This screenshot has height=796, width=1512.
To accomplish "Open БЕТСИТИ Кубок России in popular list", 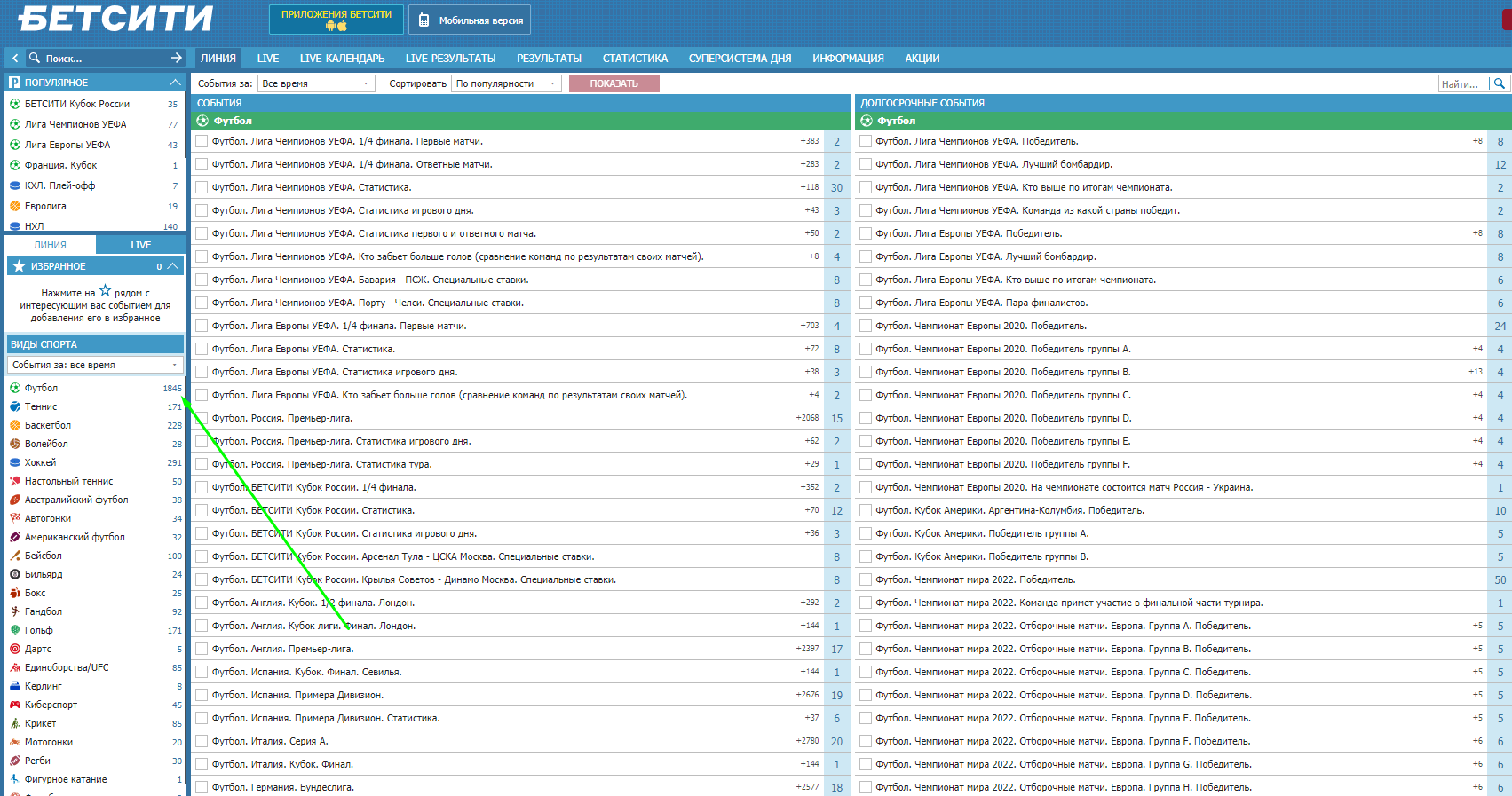I will pyautogui.click(x=77, y=104).
